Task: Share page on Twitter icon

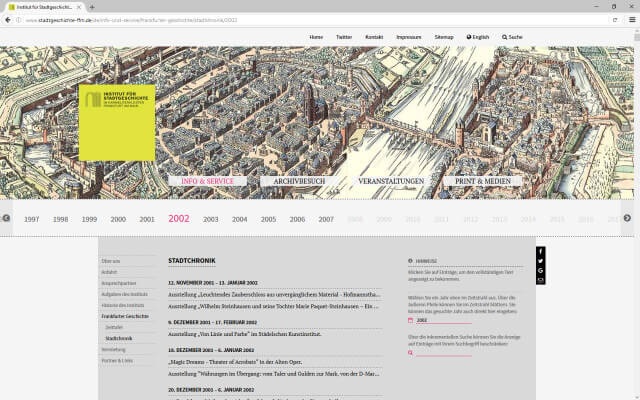Action: (x=540, y=261)
